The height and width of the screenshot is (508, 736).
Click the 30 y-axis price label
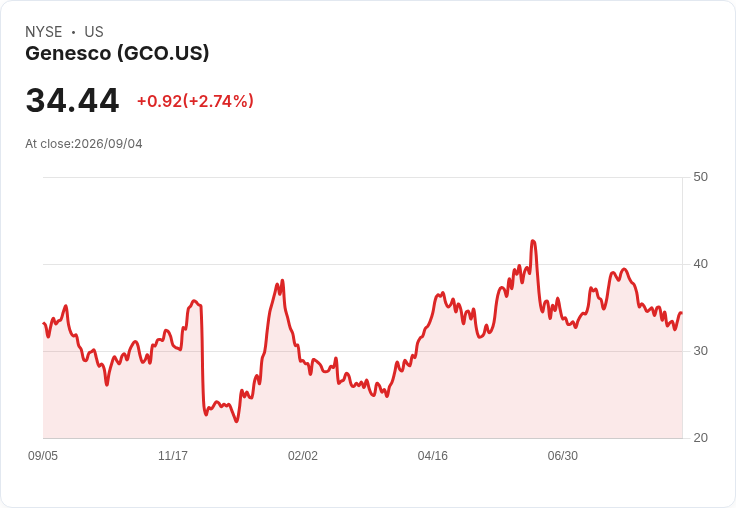click(x=700, y=351)
